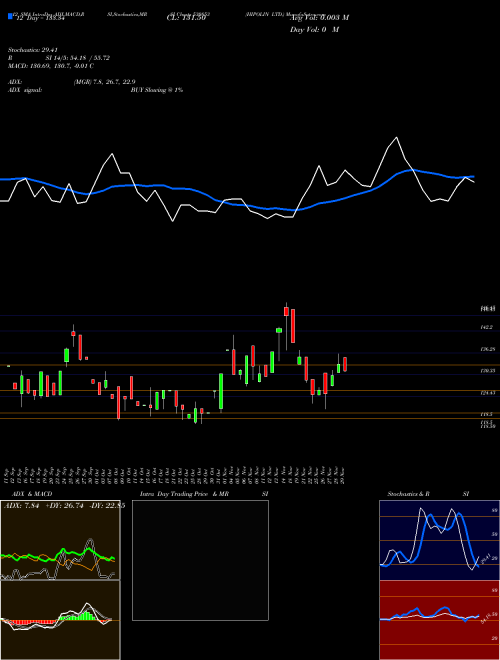The image size is (500, 660).
Task: Open the ADX indicator chart panel
Action: [x=60, y=540]
